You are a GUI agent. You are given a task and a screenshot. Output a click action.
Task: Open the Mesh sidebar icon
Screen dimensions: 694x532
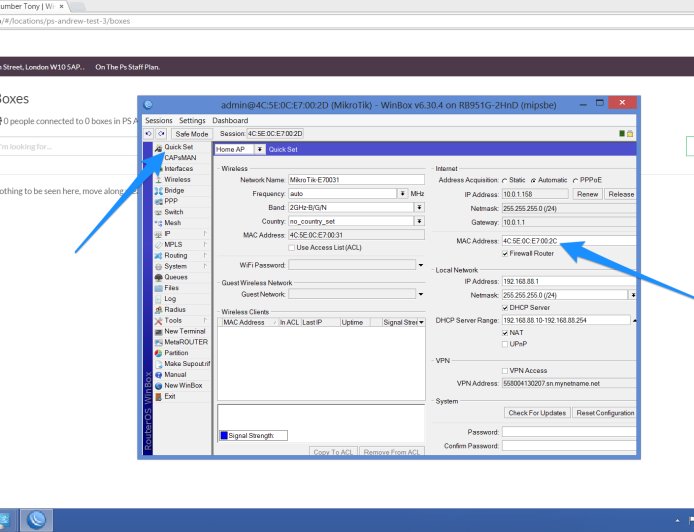pyautogui.click(x=158, y=223)
